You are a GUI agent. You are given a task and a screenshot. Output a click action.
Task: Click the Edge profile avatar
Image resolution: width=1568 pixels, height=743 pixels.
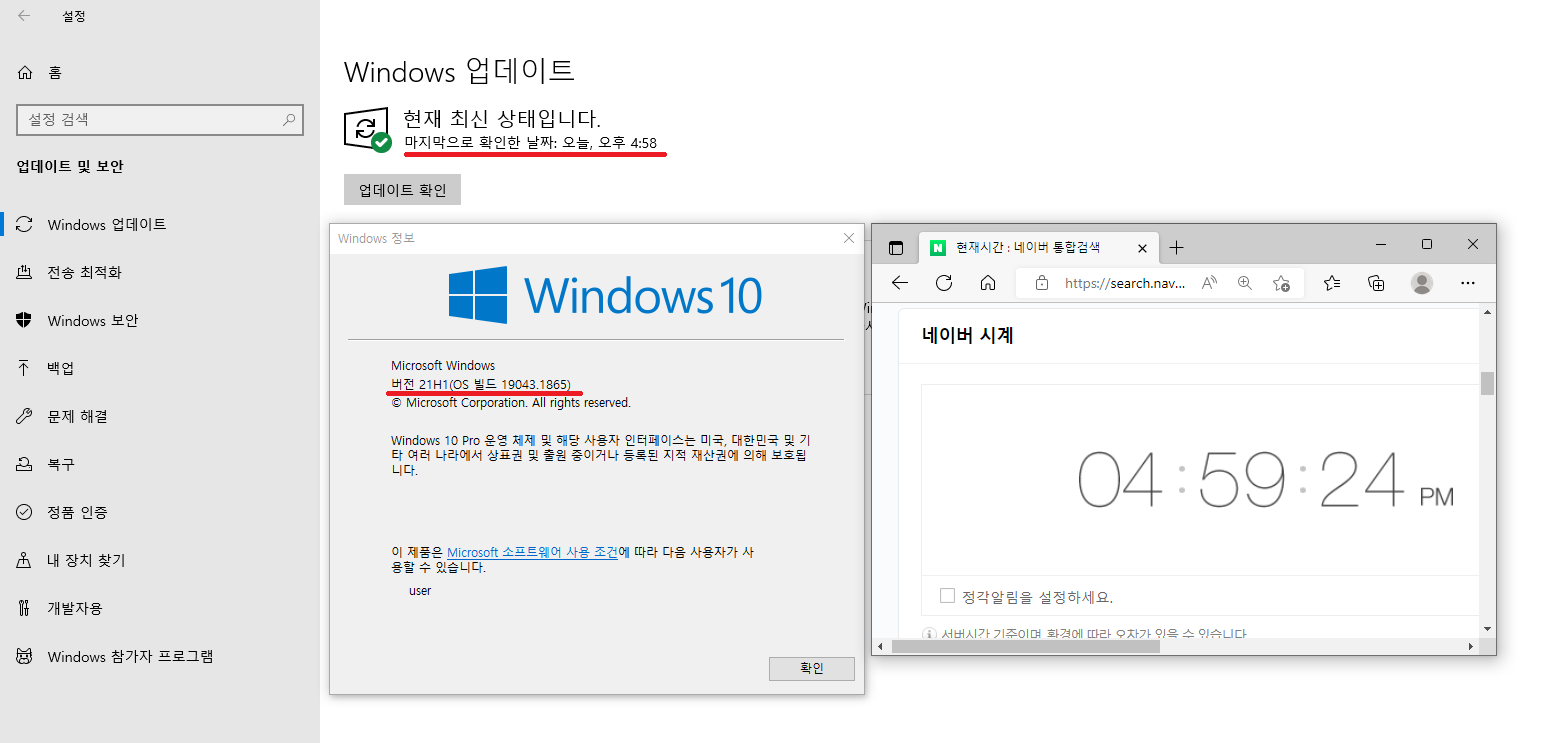click(1421, 283)
